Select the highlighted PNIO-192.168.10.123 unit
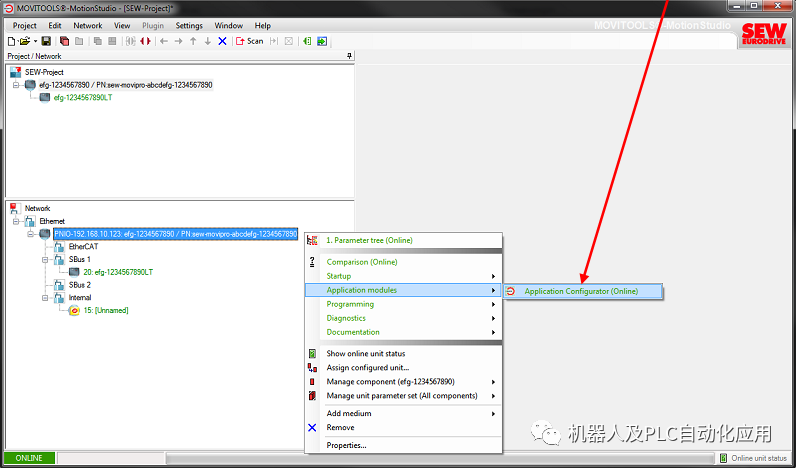This screenshot has width=798, height=468. (175, 234)
